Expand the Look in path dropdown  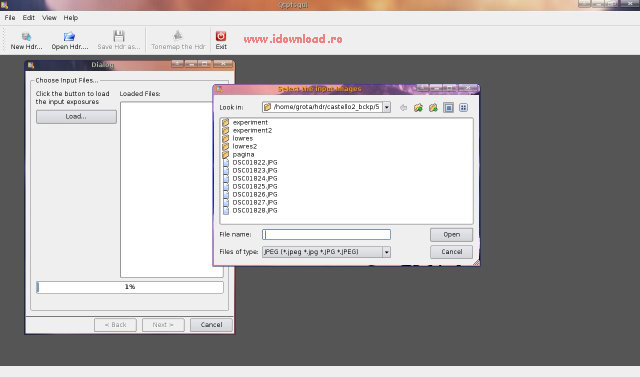click(x=387, y=107)
